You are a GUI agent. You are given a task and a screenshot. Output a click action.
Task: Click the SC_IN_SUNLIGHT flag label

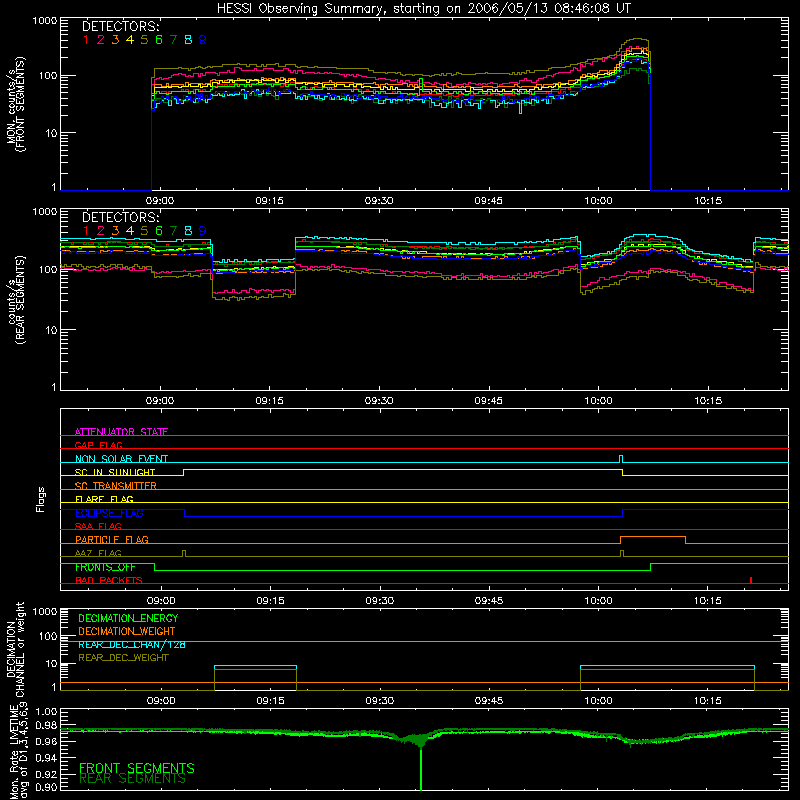(x=115, y=472)
